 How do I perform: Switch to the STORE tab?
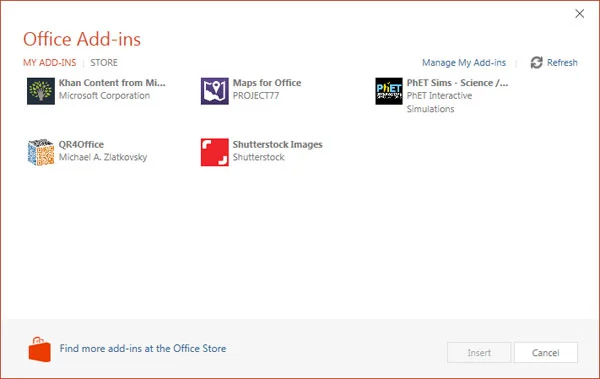click(x=104, y=62)
